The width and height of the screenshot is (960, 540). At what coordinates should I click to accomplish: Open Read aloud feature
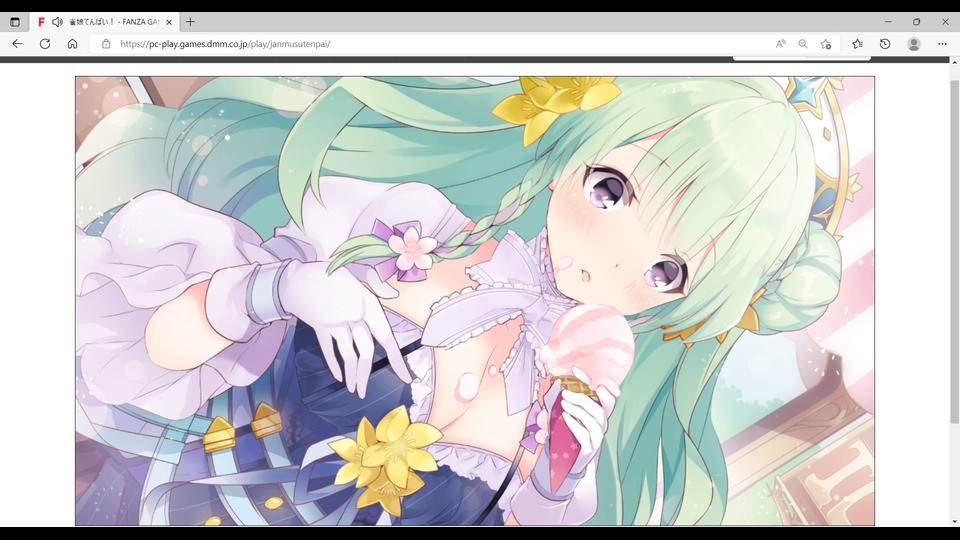781,44
